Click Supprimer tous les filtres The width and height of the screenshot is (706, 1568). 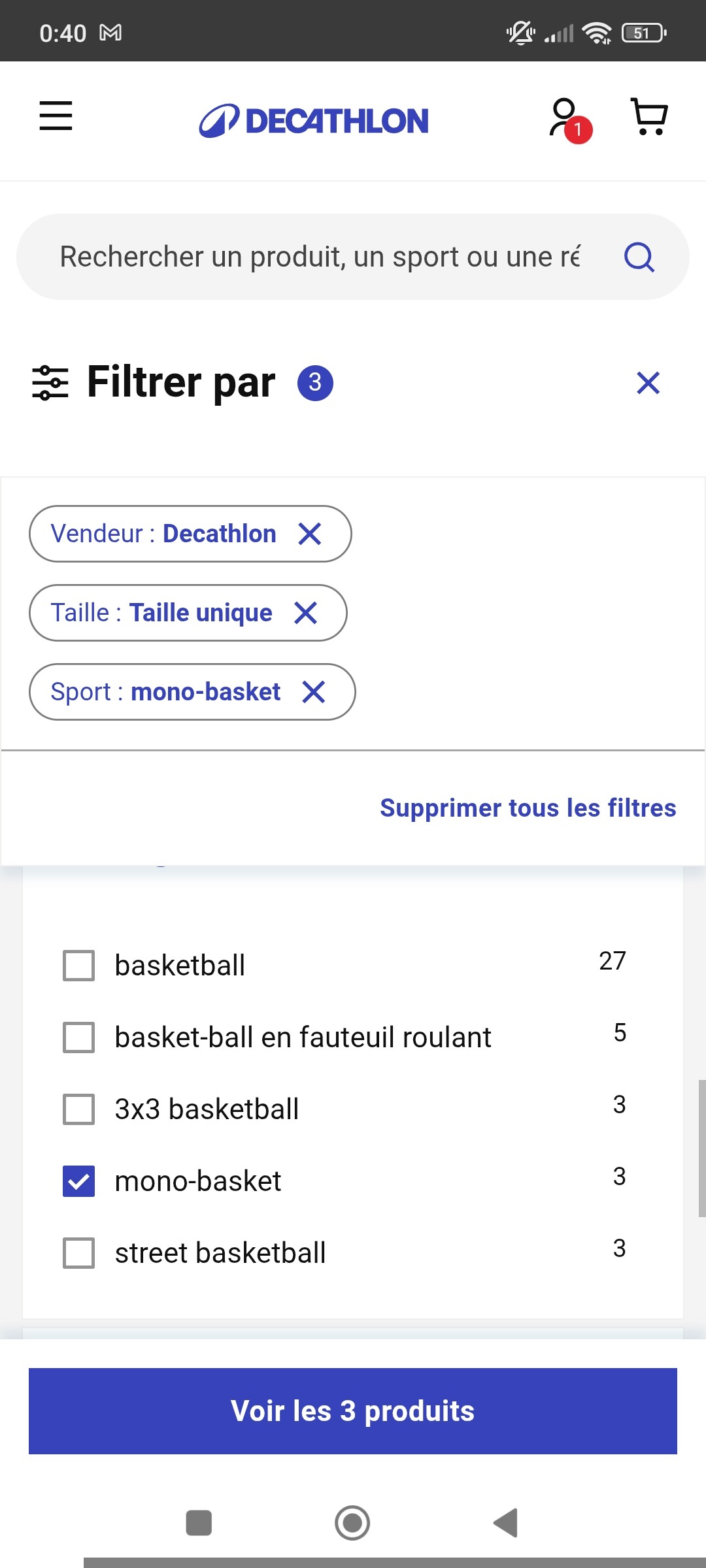[x=528, y=808]
